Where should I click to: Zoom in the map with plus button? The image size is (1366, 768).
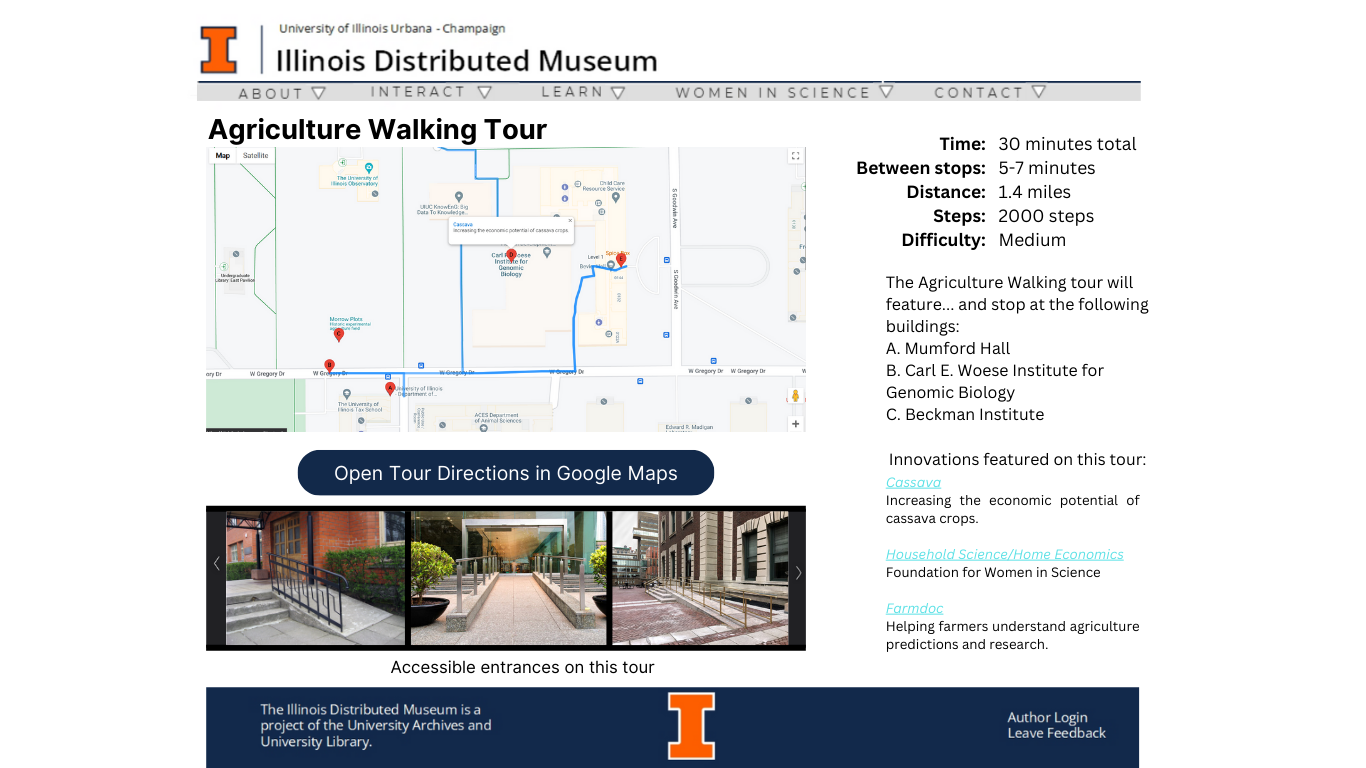click(796, 424)
